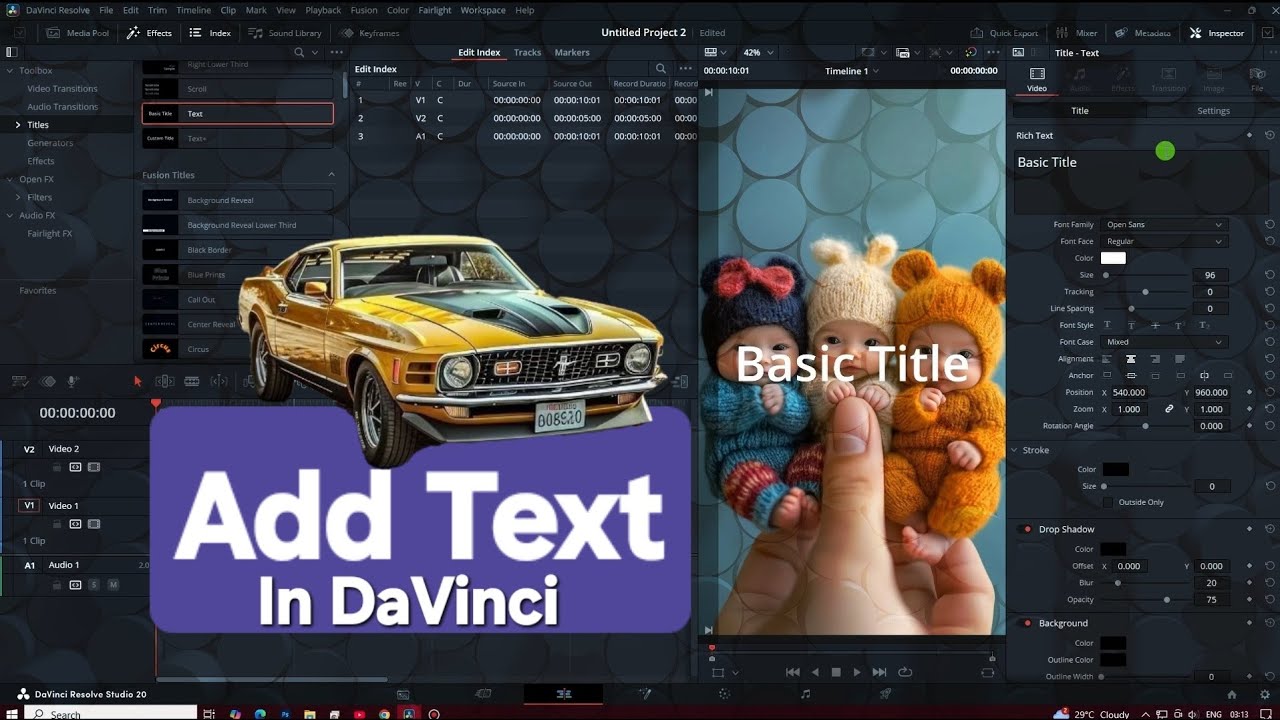Mute the Audio 1 track

(113, 584)
